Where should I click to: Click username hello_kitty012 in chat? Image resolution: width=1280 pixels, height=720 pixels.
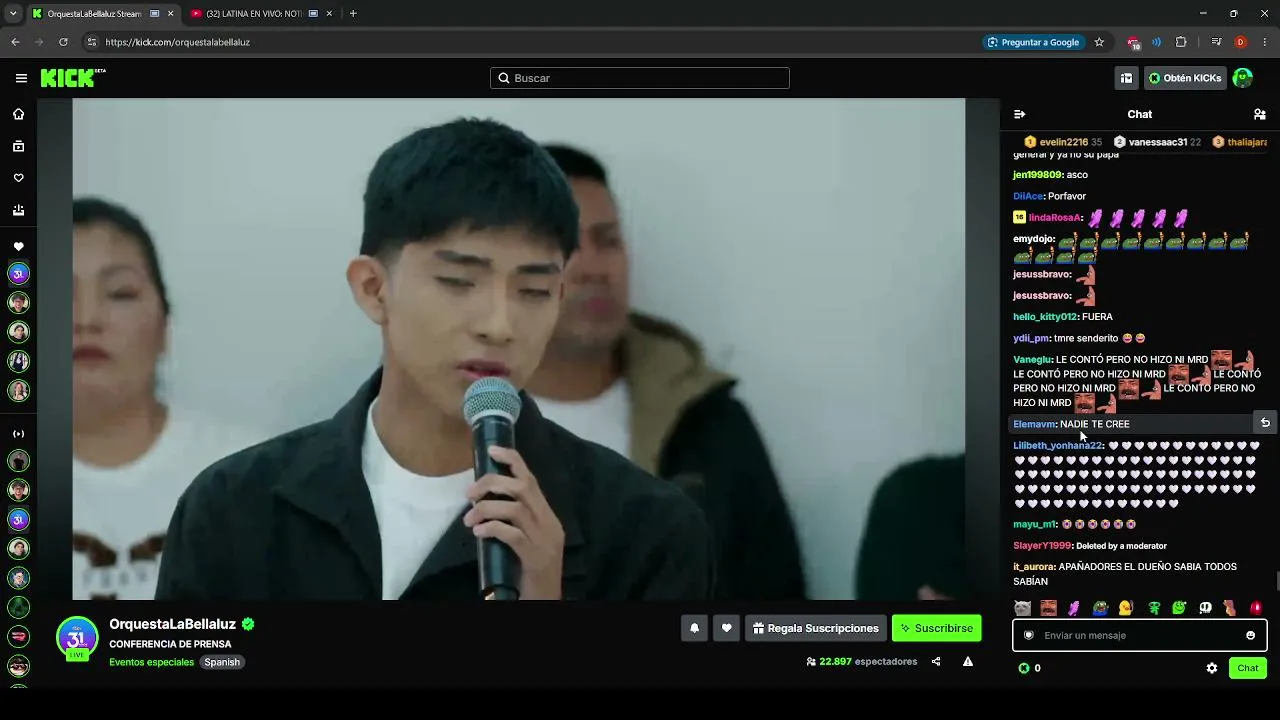click(1045, 317)
